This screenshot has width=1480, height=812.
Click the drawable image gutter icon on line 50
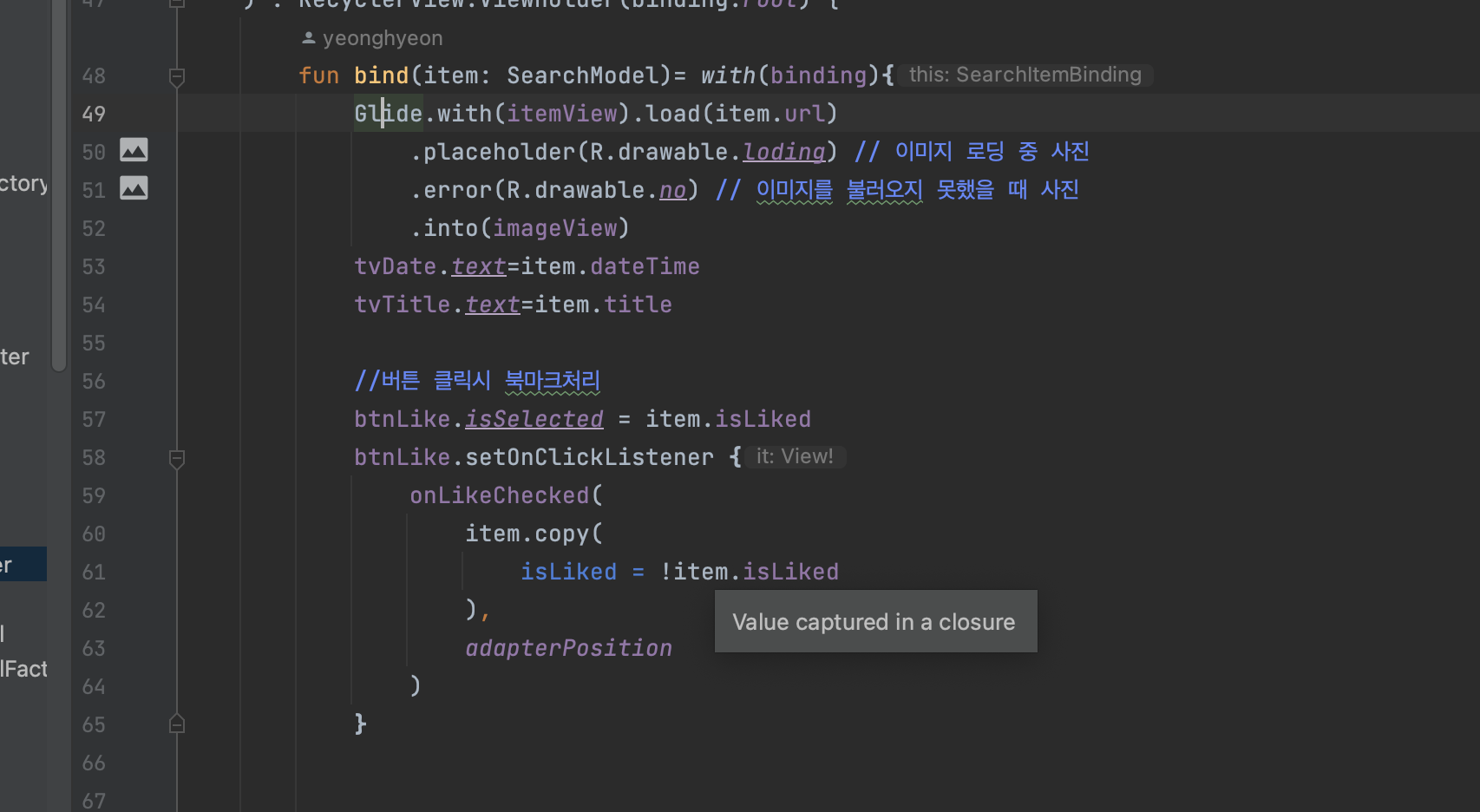pyautogui.click(x=134, y=150)
